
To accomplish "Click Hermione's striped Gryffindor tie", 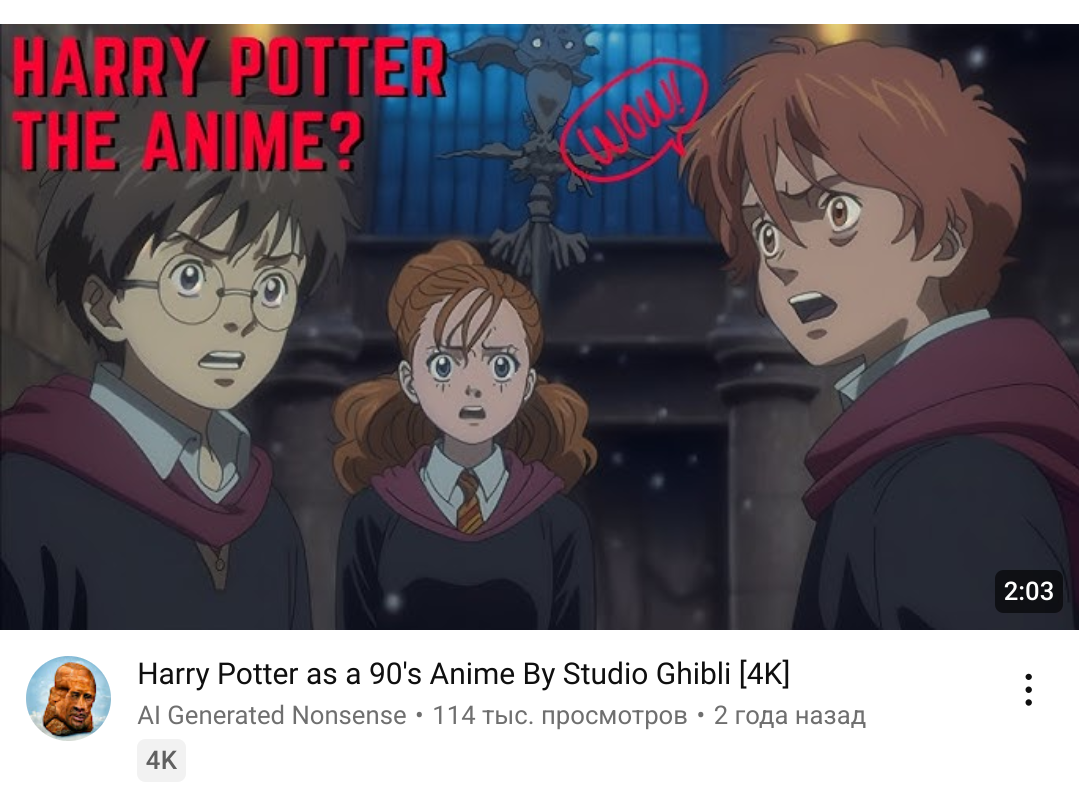I will 470,501.
